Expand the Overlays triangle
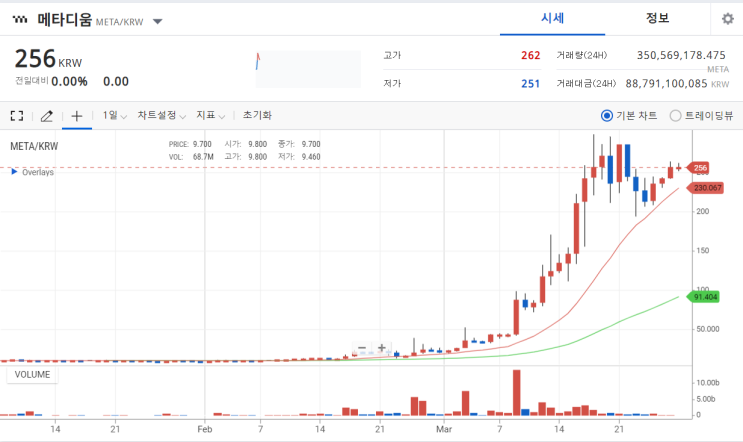This screenshot has width=743, height=442. [14, 171]
